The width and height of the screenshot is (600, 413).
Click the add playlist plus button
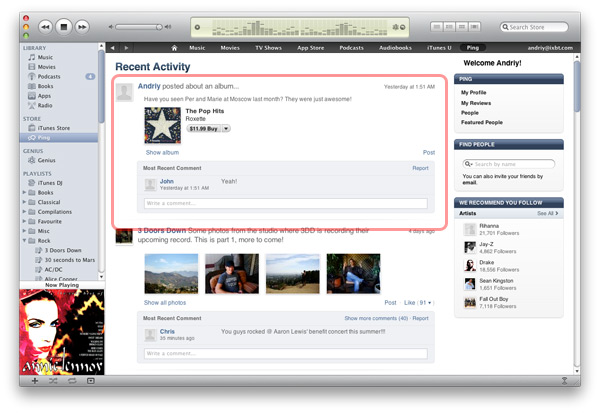click(35, 381)
